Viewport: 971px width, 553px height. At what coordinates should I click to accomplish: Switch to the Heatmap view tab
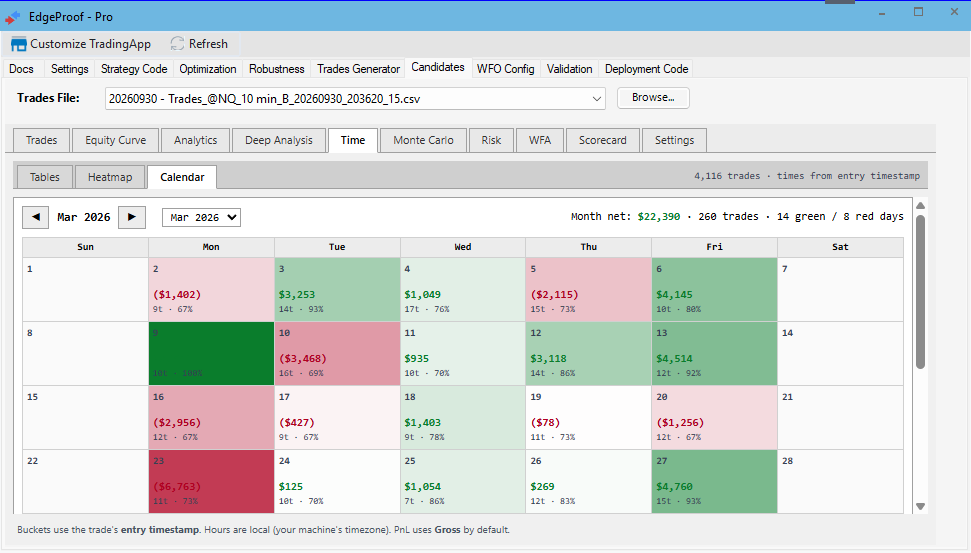coord(110,177)
